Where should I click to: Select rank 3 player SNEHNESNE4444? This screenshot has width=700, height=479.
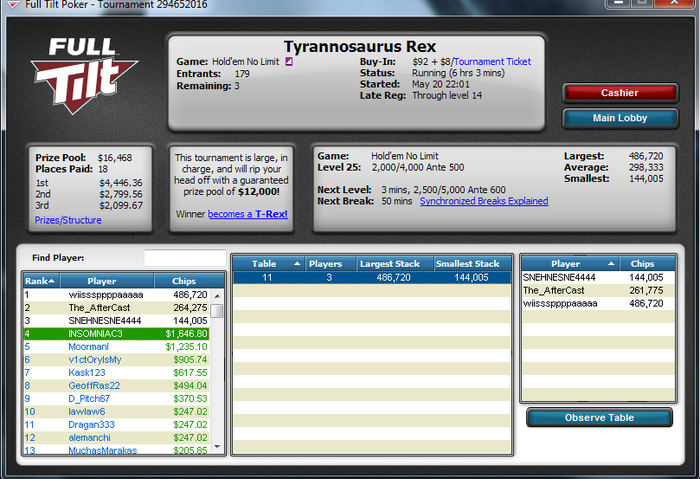click(x=117, y=321)
